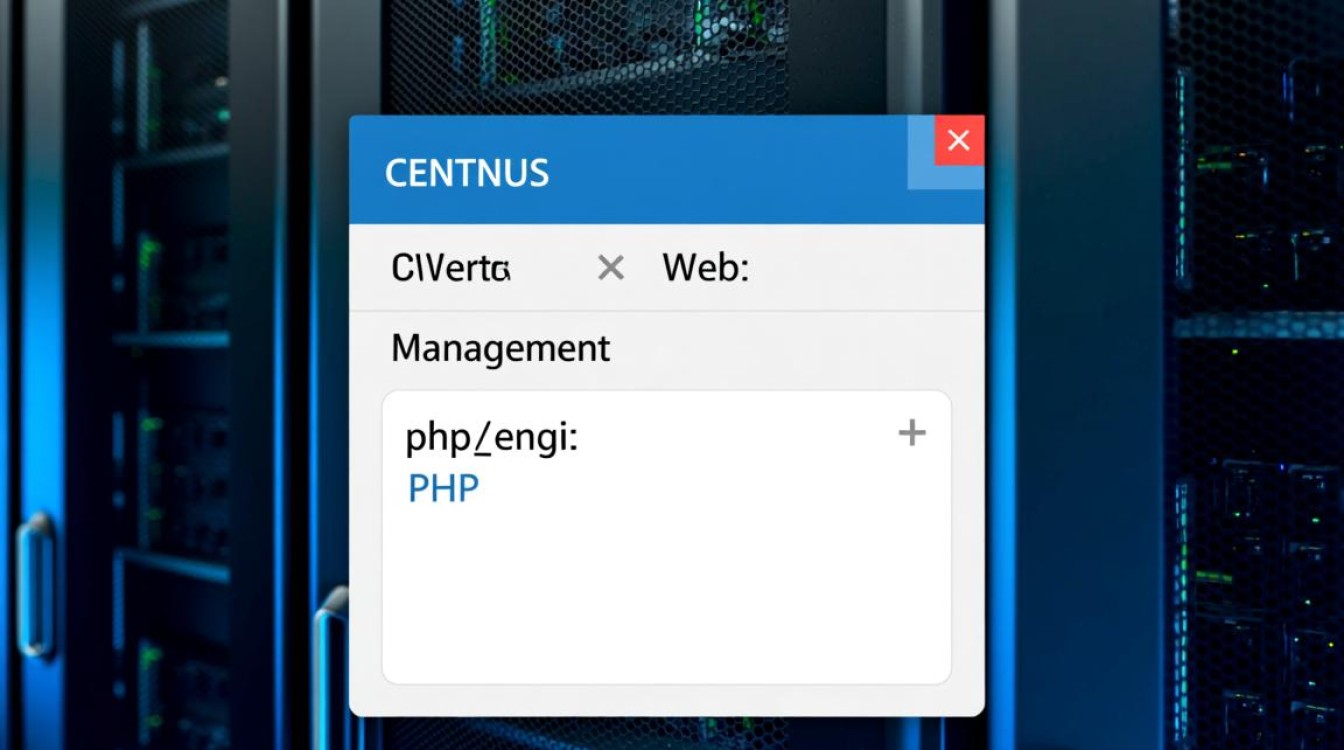Click the blue title bar right of CENTNUS
1344x750 pixels.
[x=730, y=172]
